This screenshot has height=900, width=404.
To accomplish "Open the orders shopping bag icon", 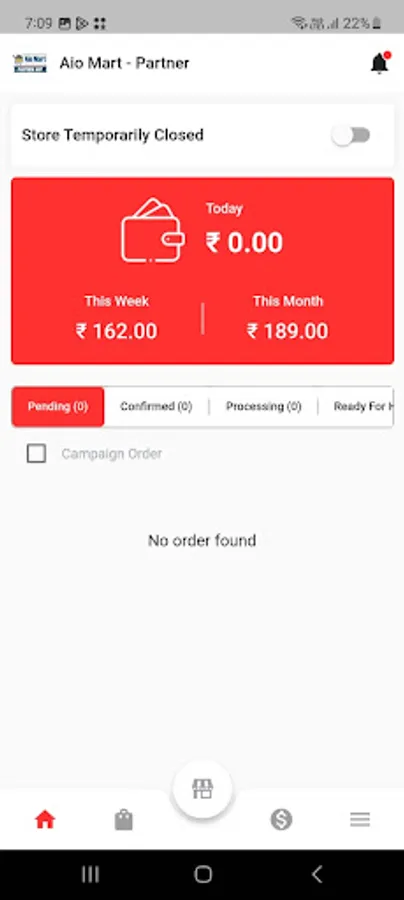I will tap(123, 820).
